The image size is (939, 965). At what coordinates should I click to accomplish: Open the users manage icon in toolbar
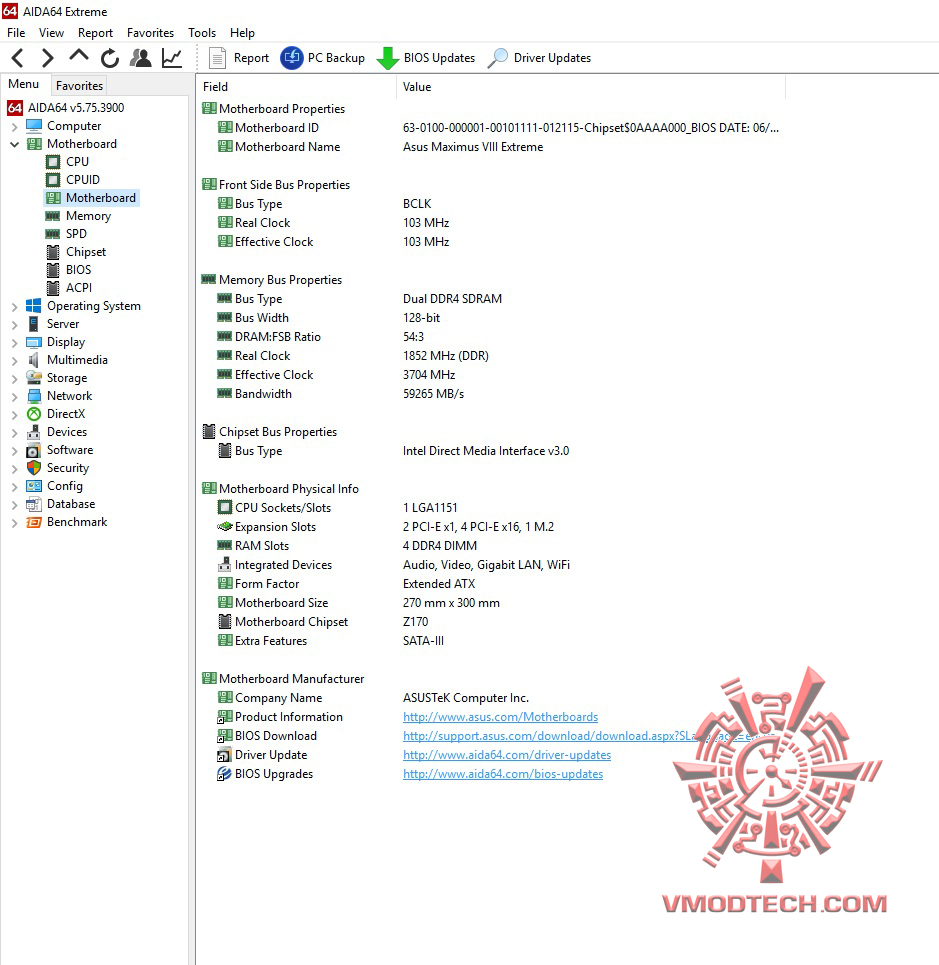tap(141, 58)
